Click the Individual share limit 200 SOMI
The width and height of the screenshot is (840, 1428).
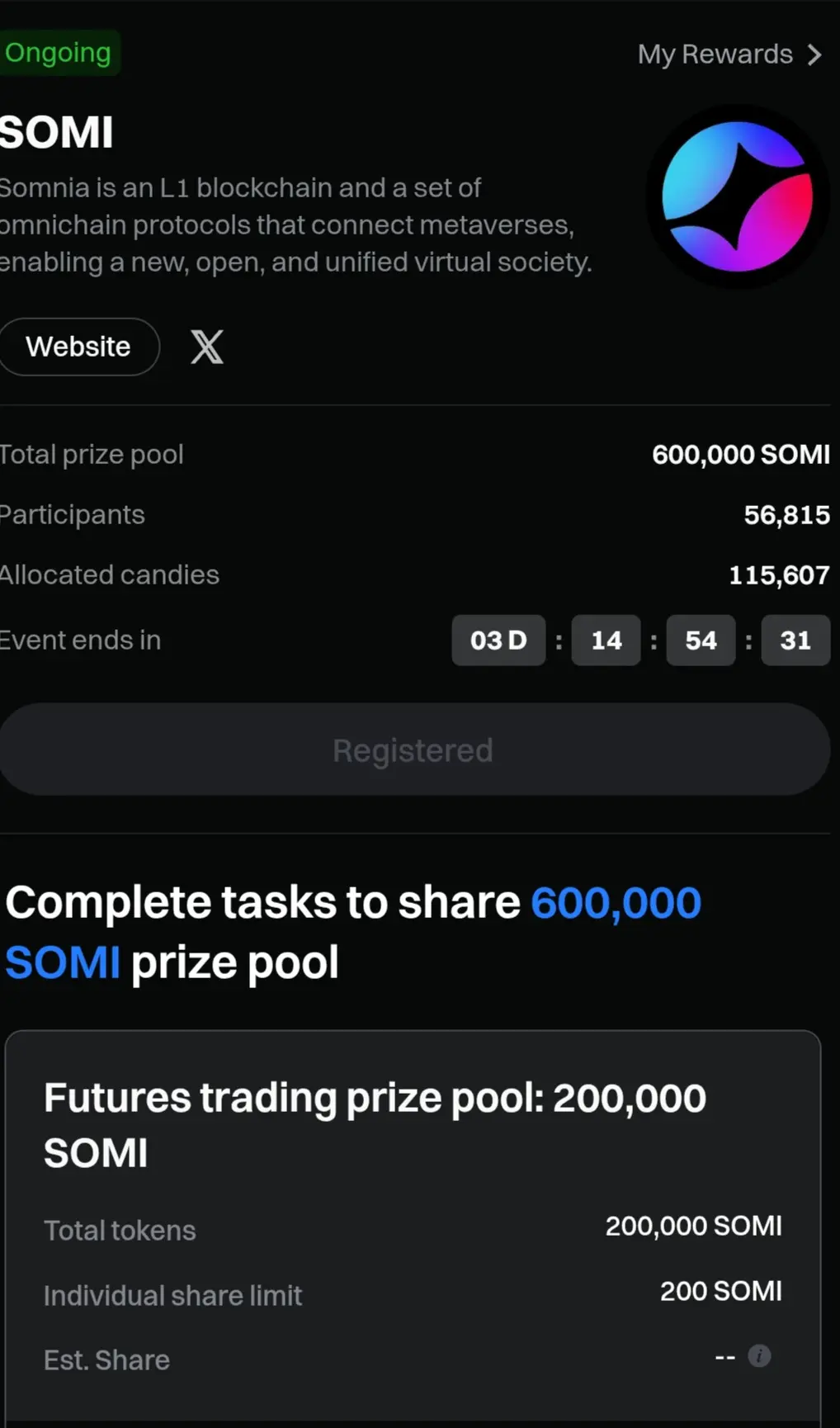coord(721,1291)
